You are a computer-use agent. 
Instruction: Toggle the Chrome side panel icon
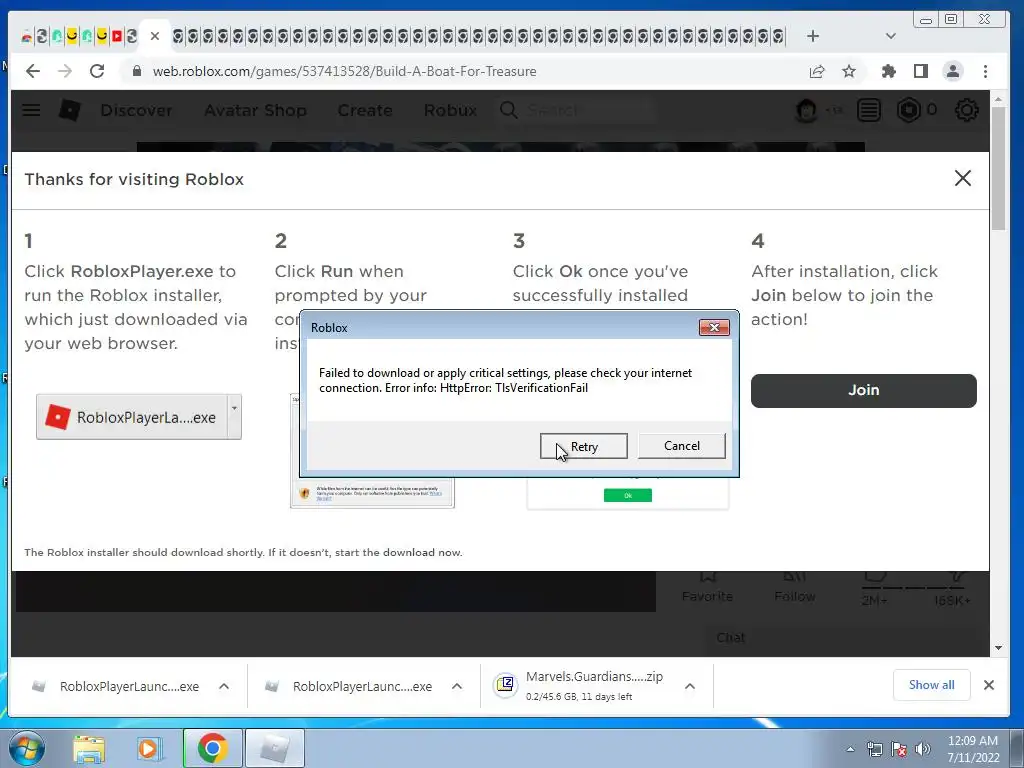pos(921,71)
